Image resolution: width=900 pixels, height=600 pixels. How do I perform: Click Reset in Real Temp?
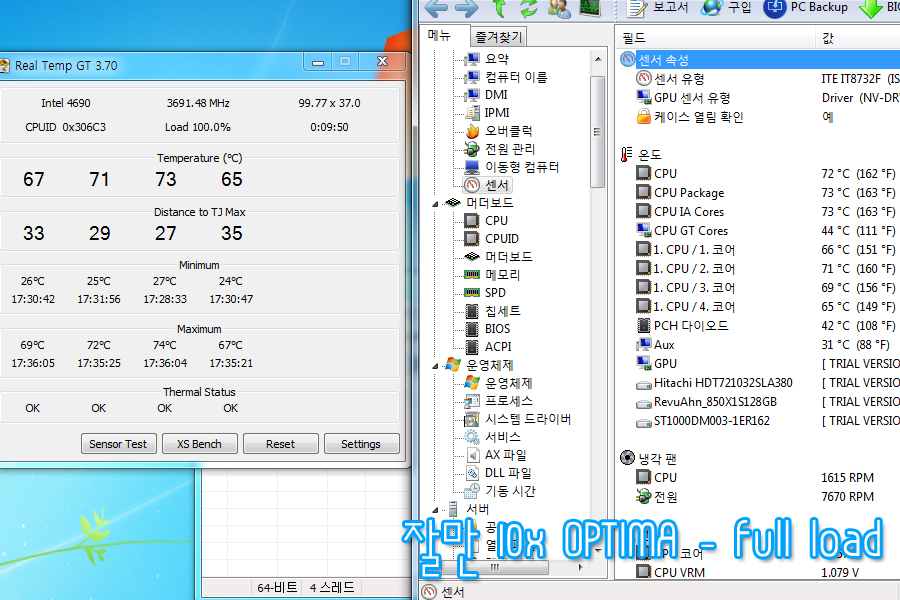(280, 444)
